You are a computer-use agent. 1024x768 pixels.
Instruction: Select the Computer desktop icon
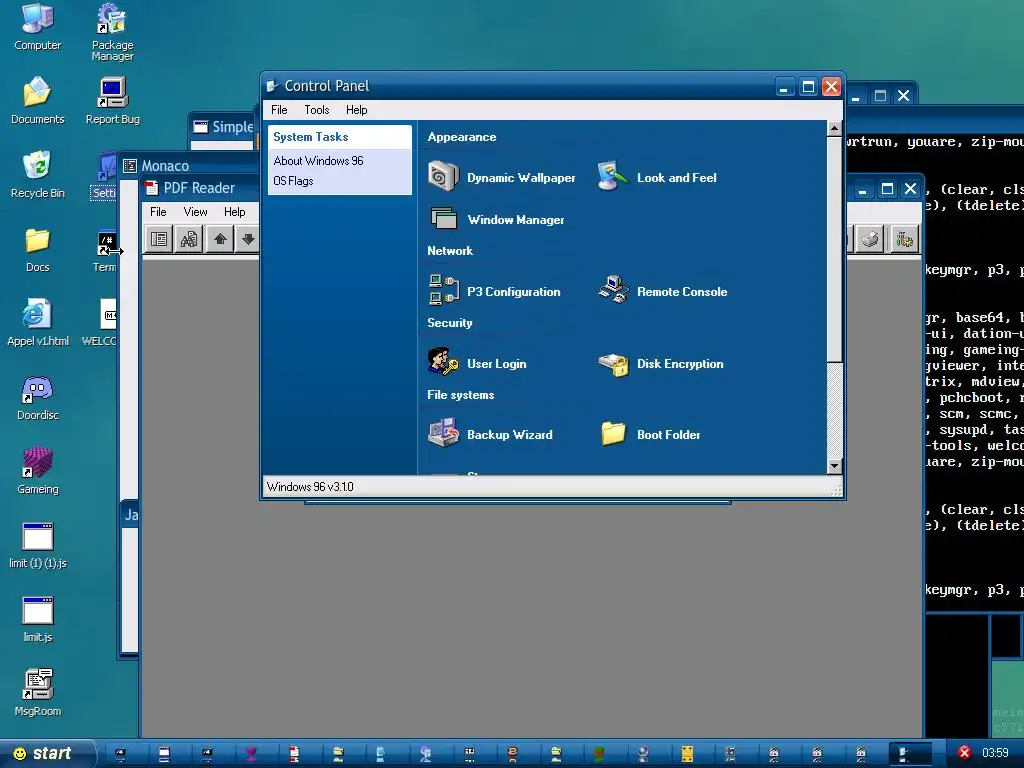click(37, 27)
